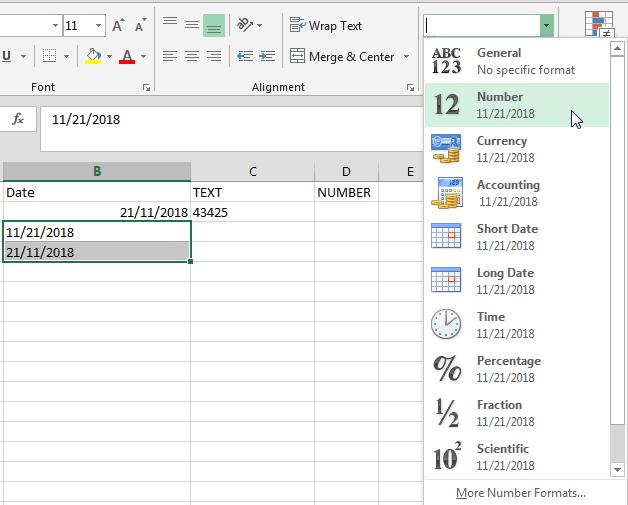Align cell text to the left
This screenshot has width=628, height=505.
pyautogui.click(x=170, y=56)
